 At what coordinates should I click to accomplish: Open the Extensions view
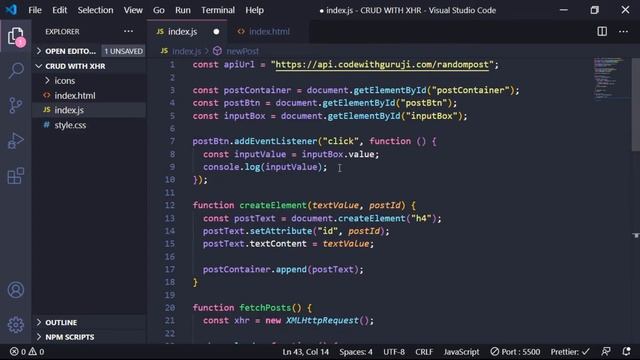(16, 176)
